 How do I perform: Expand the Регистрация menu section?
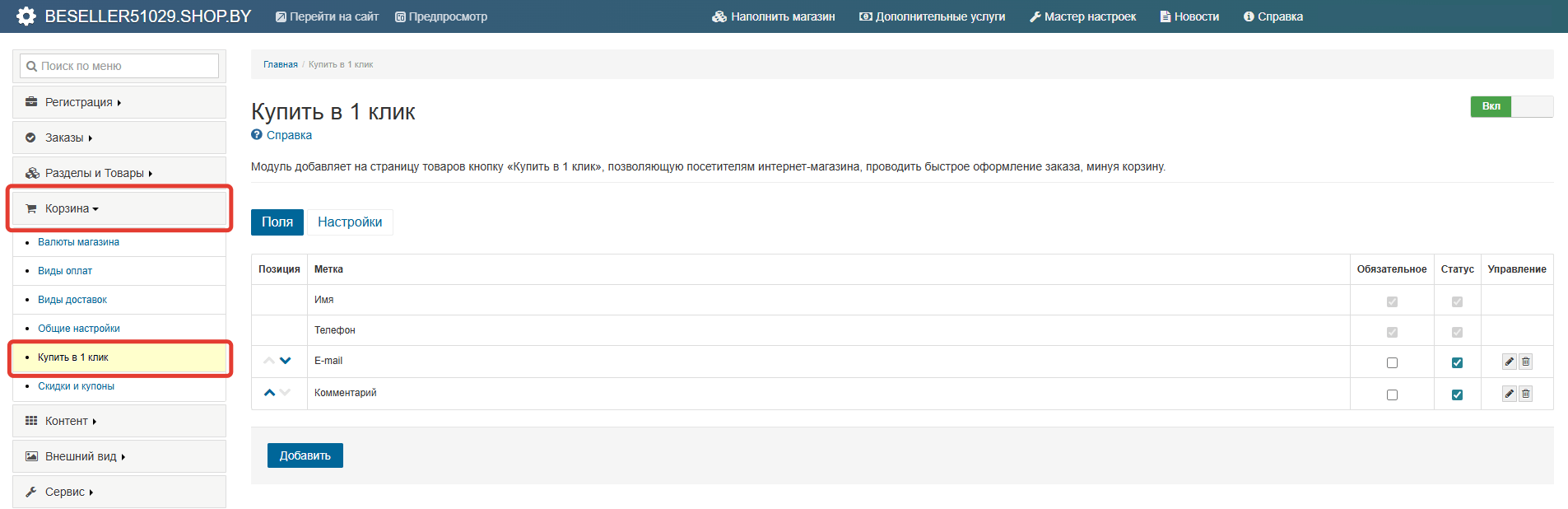tap(119, 102)
